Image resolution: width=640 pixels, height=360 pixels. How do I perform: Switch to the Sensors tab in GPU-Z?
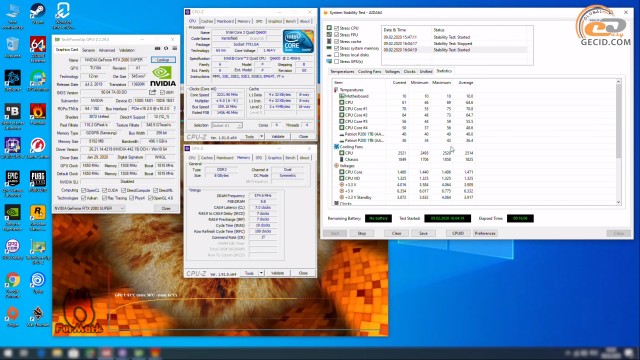(x=89, y=50)
